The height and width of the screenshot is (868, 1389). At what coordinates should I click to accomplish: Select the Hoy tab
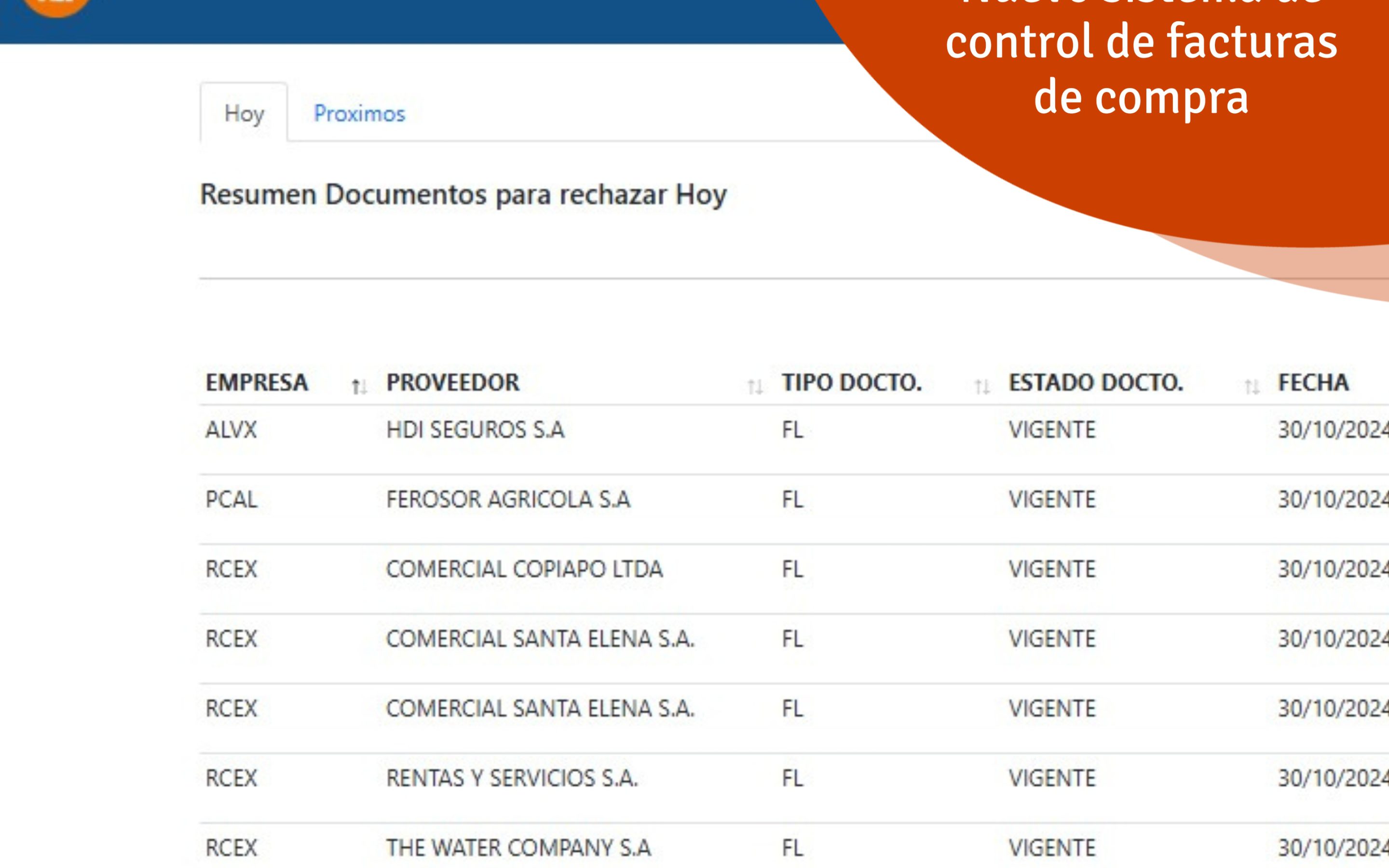tap(244, 114)
